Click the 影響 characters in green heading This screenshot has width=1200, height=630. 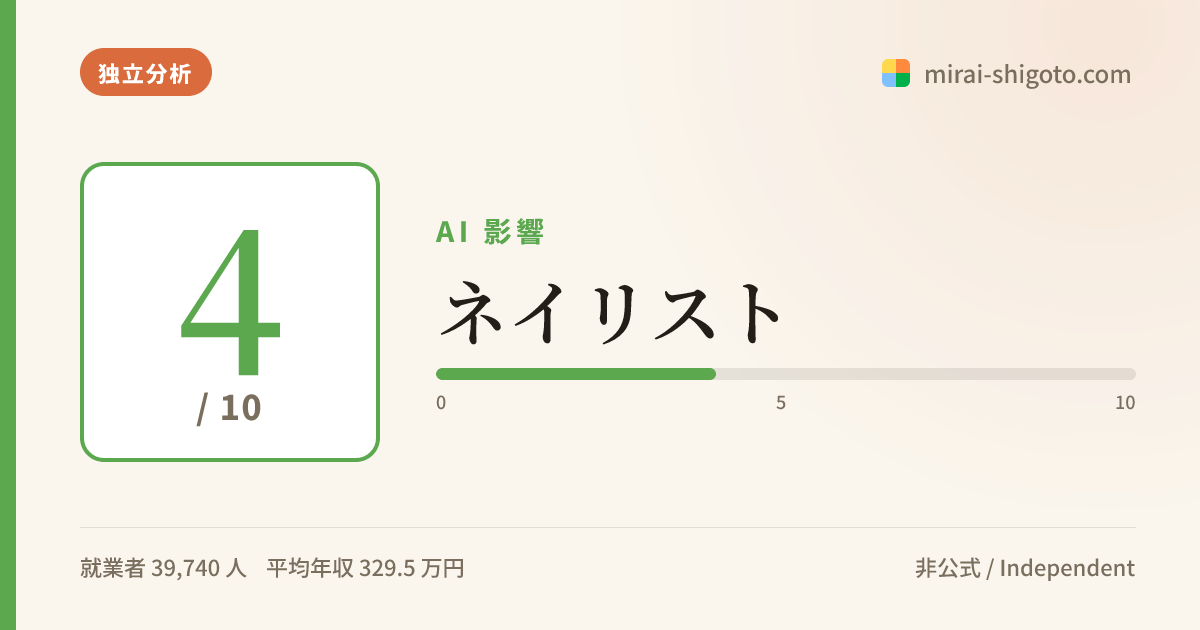point(514,232)
